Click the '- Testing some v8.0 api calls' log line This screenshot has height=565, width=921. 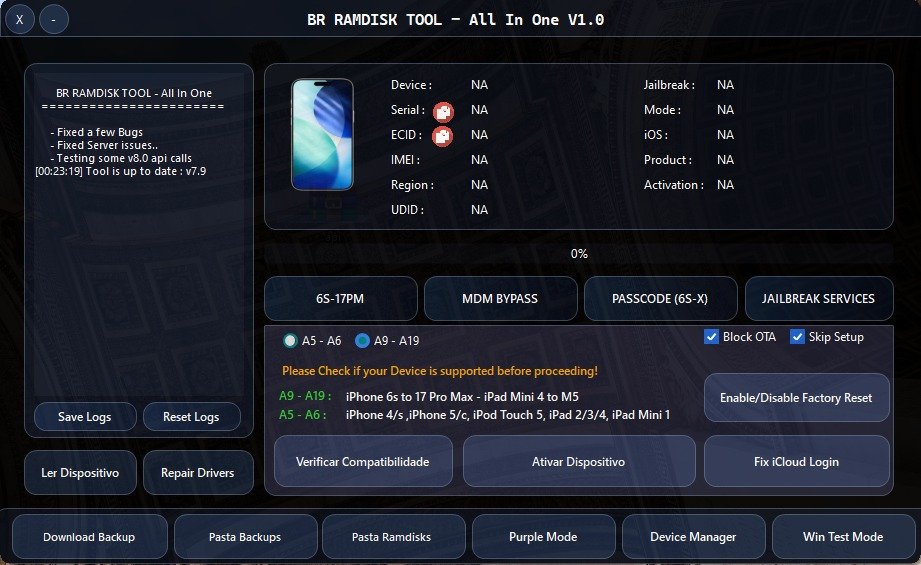(121, 158)
